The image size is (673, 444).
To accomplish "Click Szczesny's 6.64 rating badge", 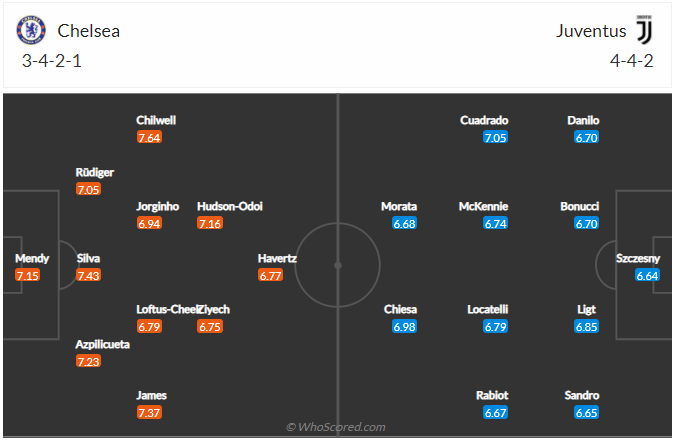I will (647, 275).
